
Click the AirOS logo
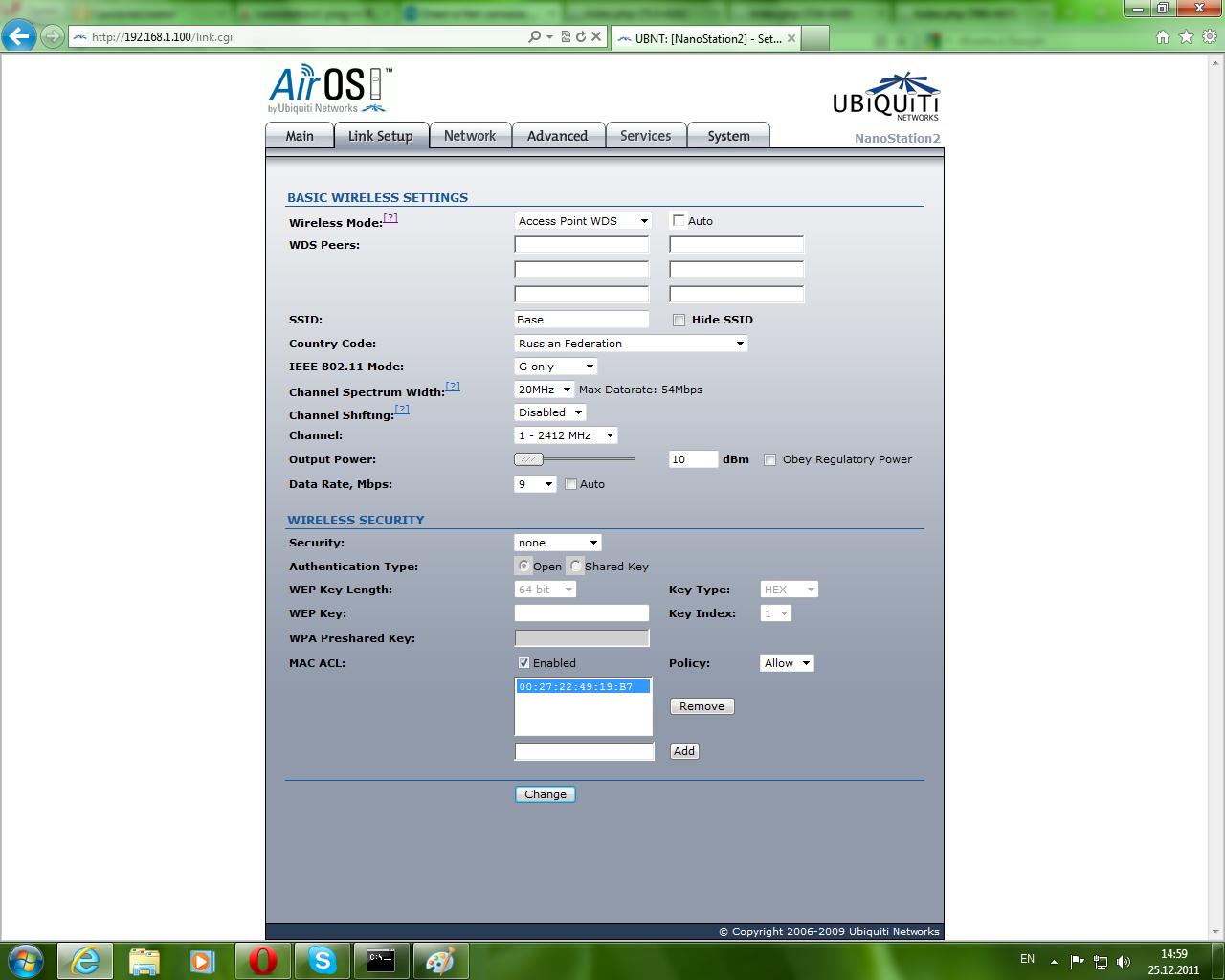tap(329, 88)
